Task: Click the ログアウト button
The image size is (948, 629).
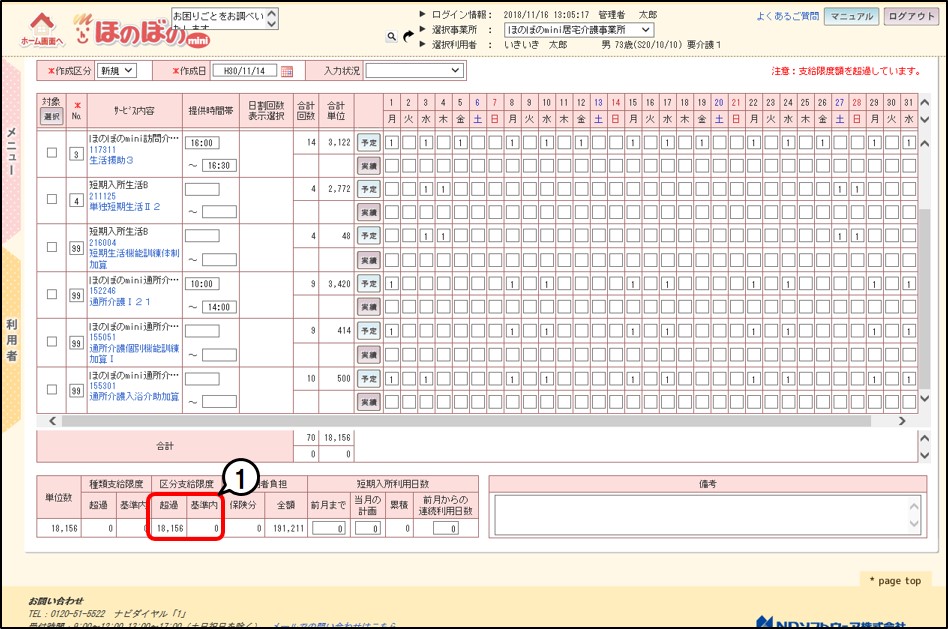Action: (x=911, y=16)
